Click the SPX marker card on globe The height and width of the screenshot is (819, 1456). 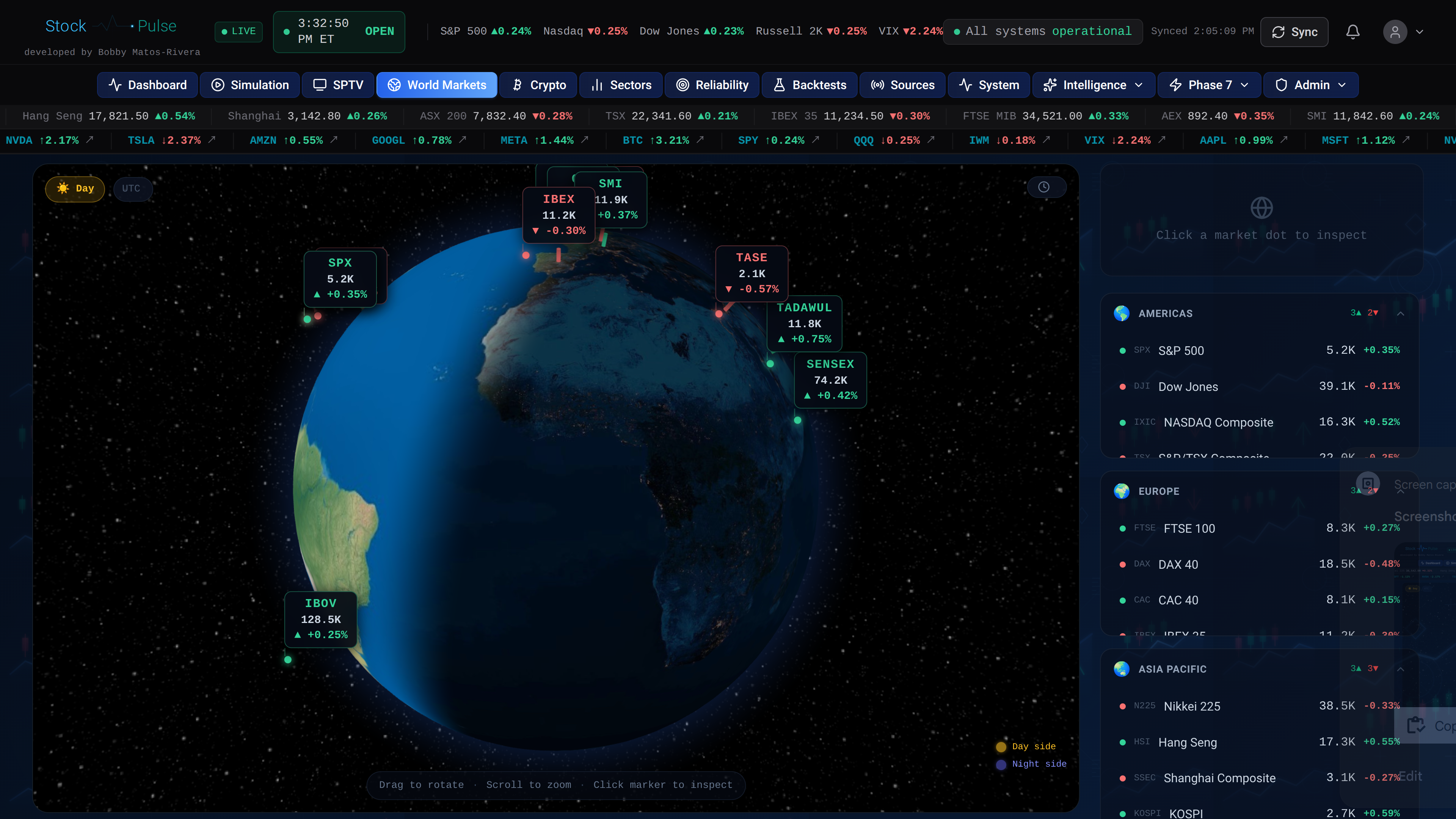click(340, 279)
